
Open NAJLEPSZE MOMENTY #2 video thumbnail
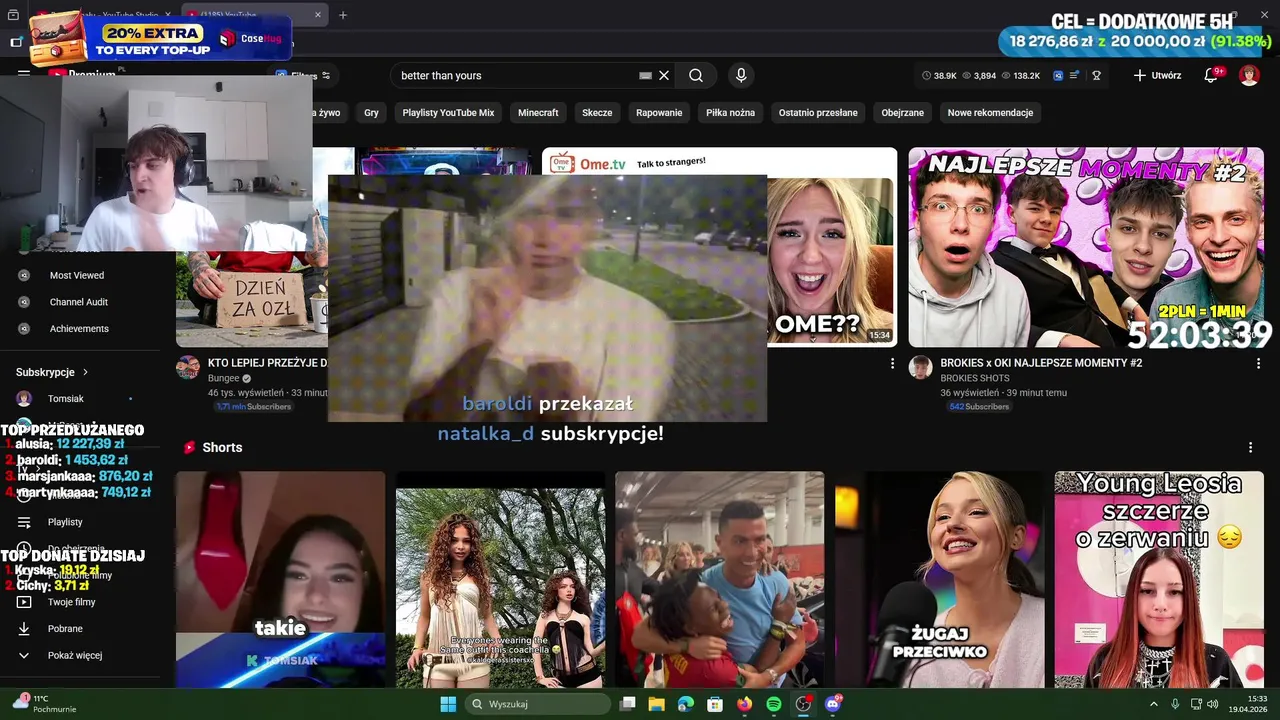click(x=1086, y=247)
